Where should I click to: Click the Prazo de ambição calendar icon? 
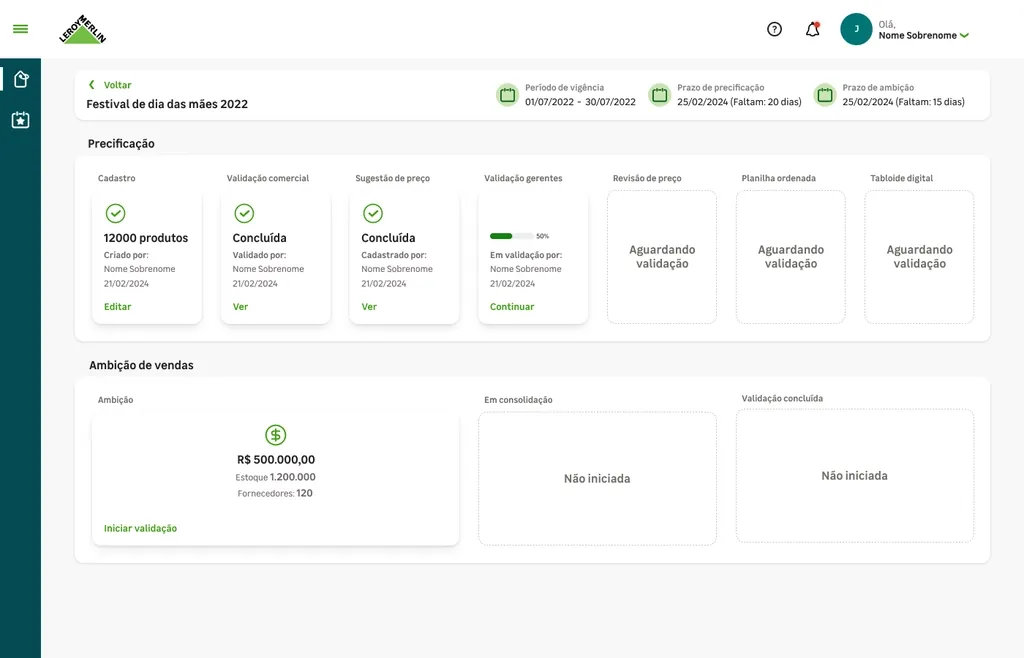(x=825, y=95)
